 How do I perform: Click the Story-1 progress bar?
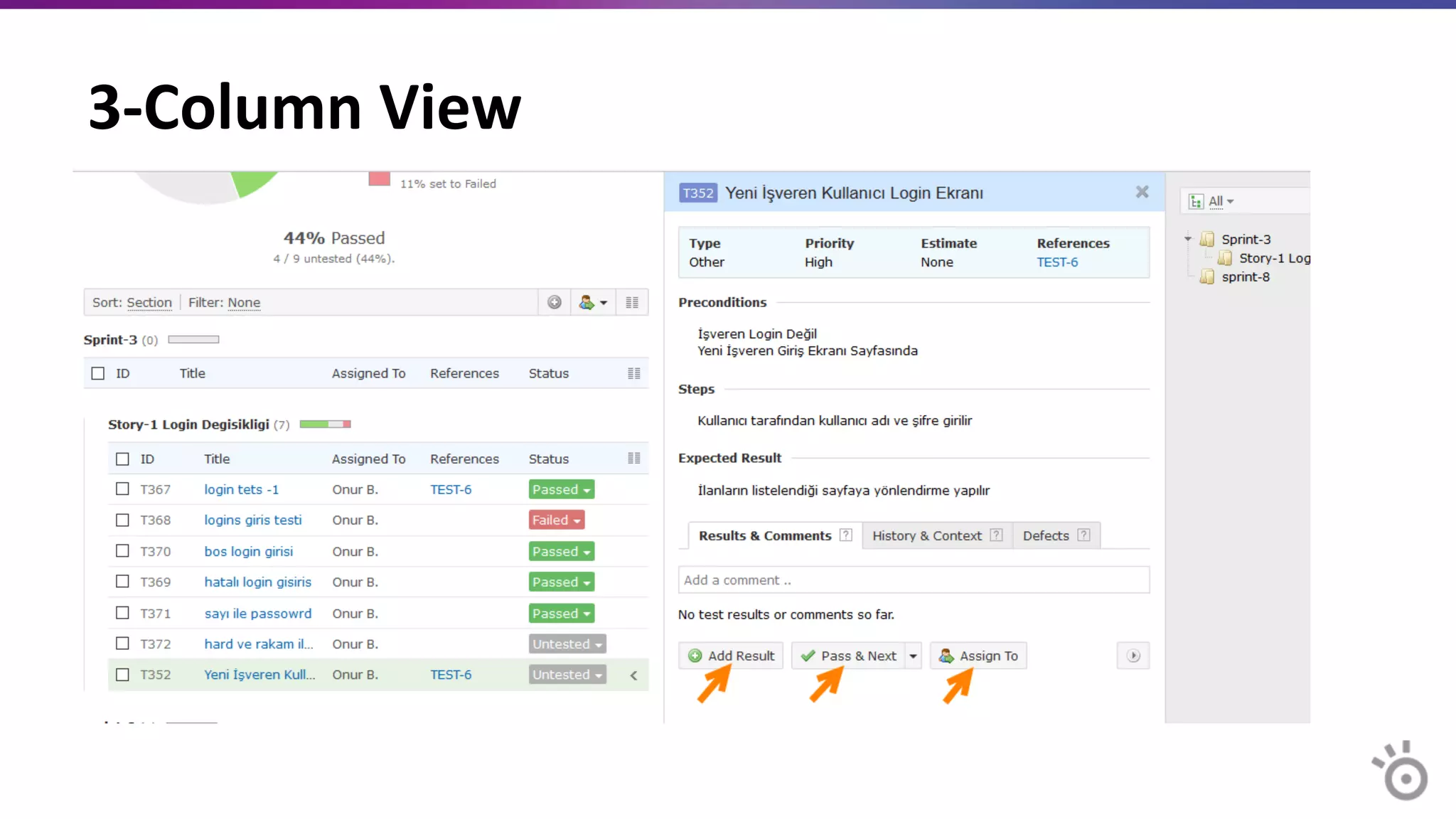click(325, 424)
